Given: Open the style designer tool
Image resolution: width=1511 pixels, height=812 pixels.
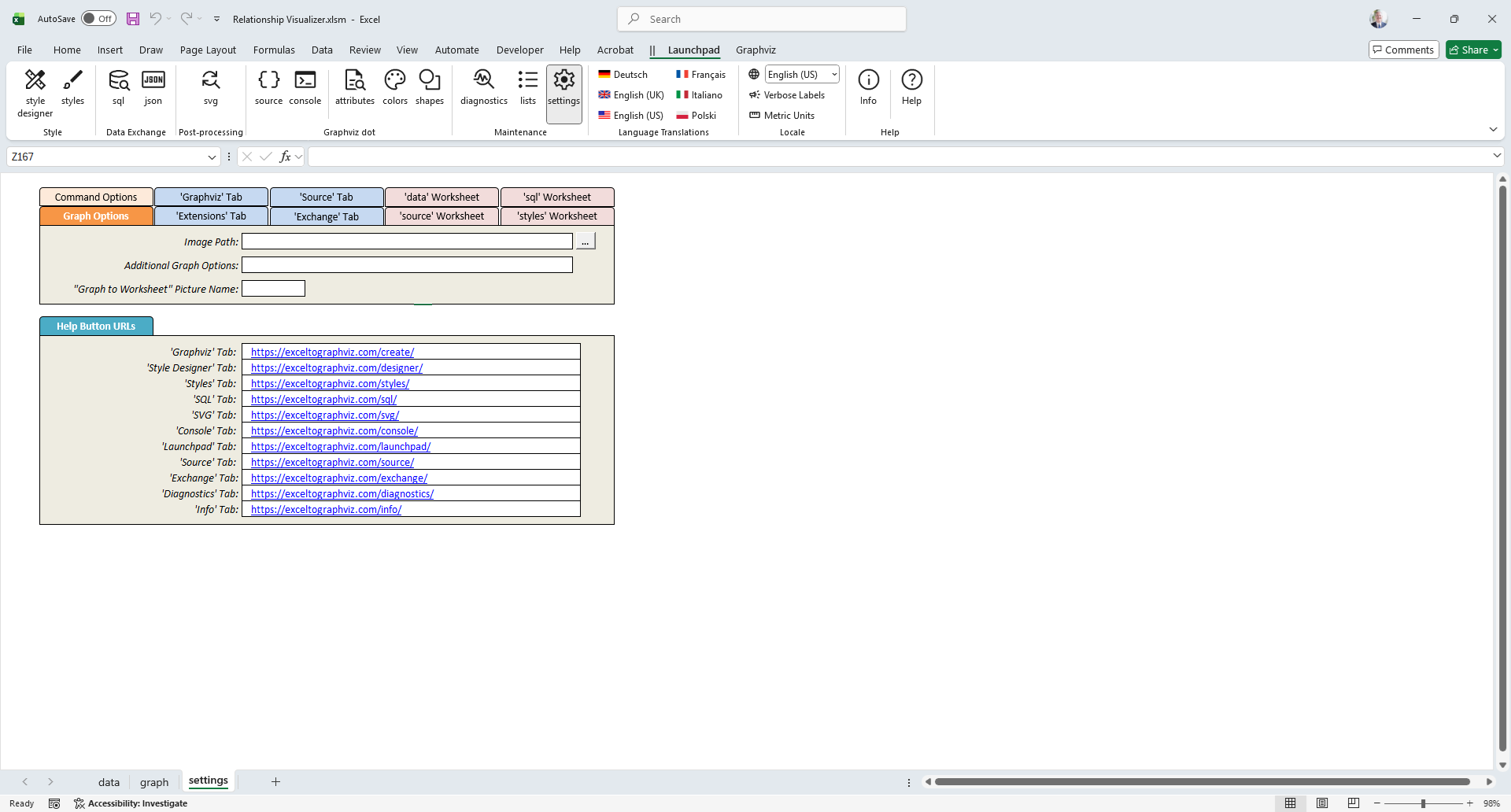Looking at the screenshot, I should 35,93.
